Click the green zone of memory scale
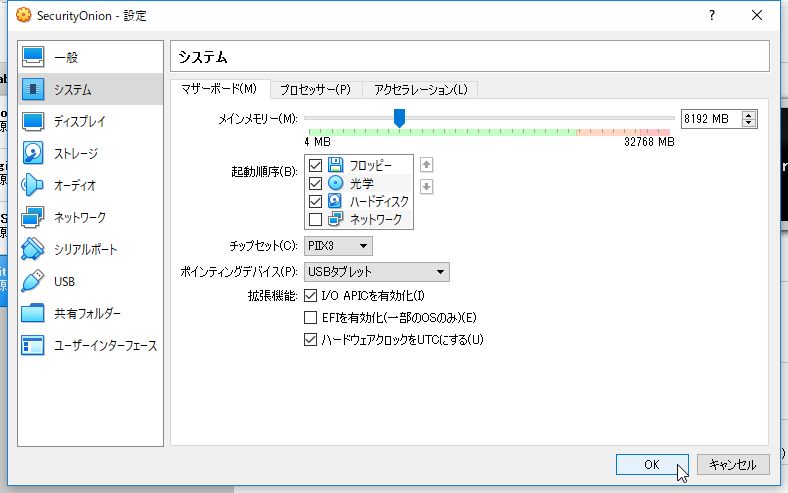This screenshot has width=788, height=493. click(x=442, y=132)
